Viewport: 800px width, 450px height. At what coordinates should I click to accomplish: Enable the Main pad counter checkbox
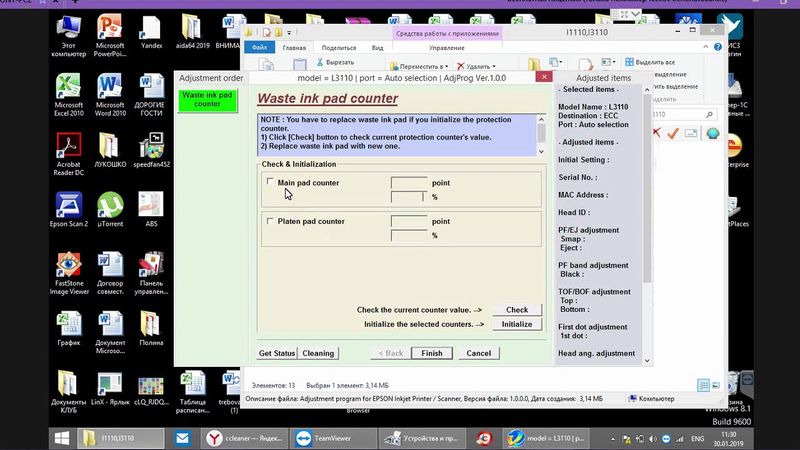click(x=270, y=183)
